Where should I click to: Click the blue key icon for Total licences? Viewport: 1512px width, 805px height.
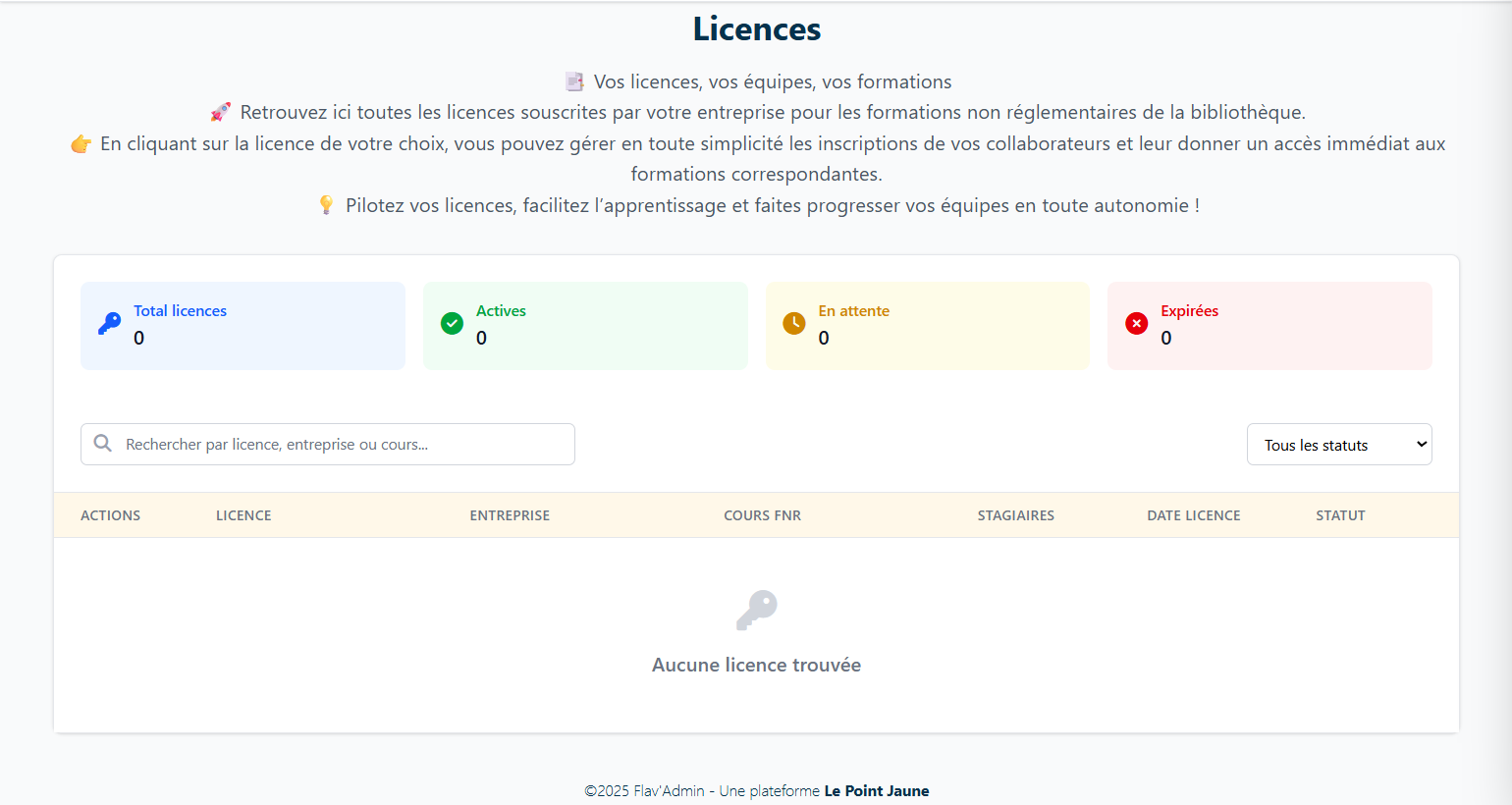coord(109,324)
